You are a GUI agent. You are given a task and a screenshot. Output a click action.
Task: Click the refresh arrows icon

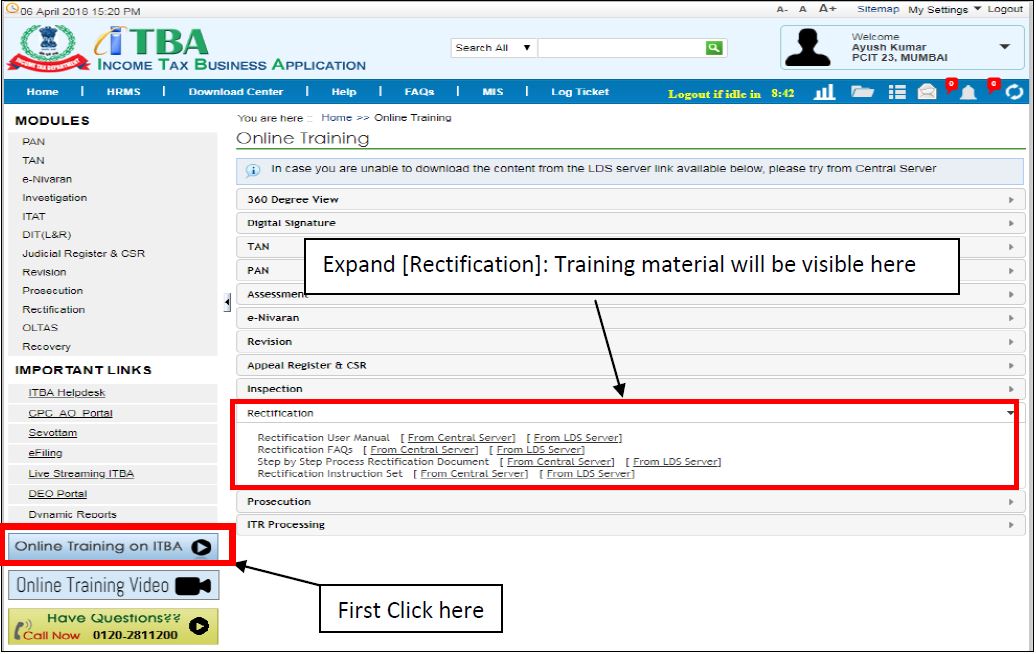[1014, 93]
